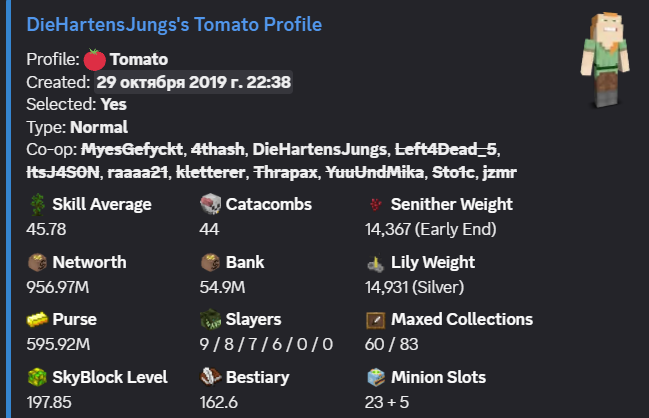Click the Slayers levels 9 / 8 / 7 / 6 / 0 / 0
This screenshot has height=418, width=649.
coord(266,344)
